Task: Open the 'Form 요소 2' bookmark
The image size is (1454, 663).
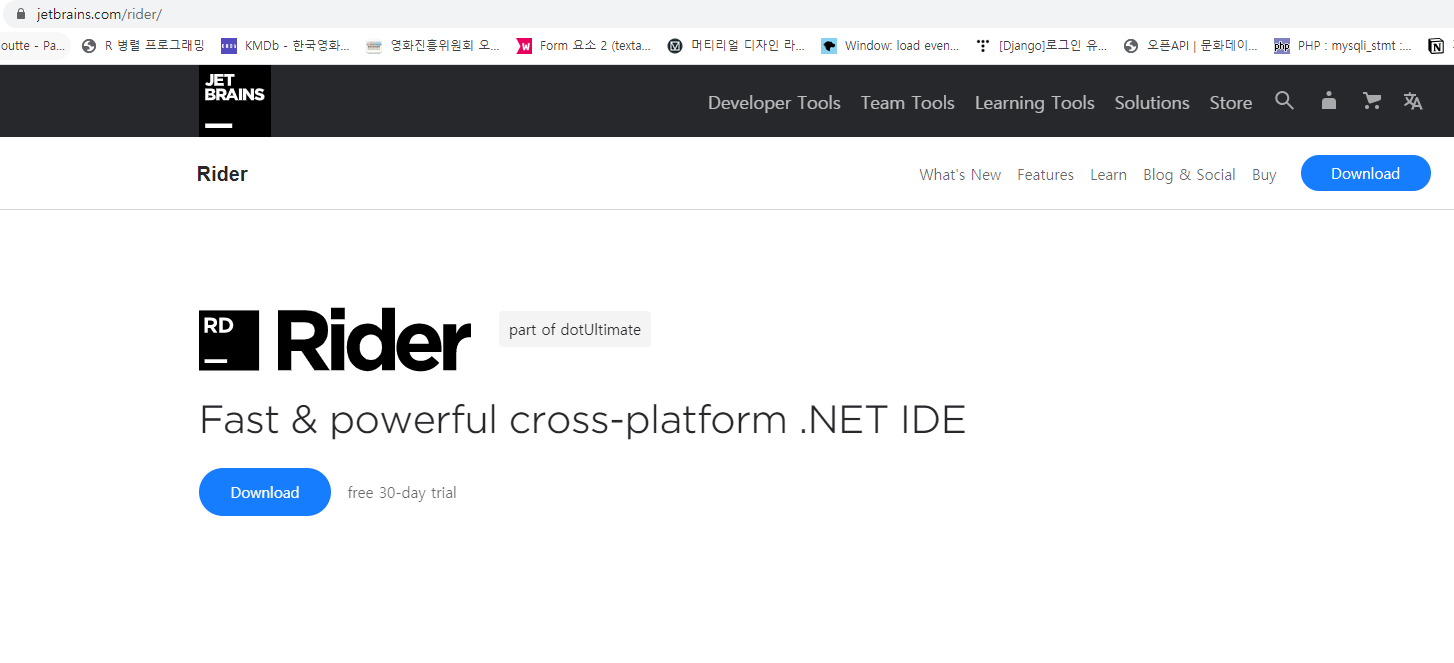Action: pyautogui.click(x=584, y=45)
